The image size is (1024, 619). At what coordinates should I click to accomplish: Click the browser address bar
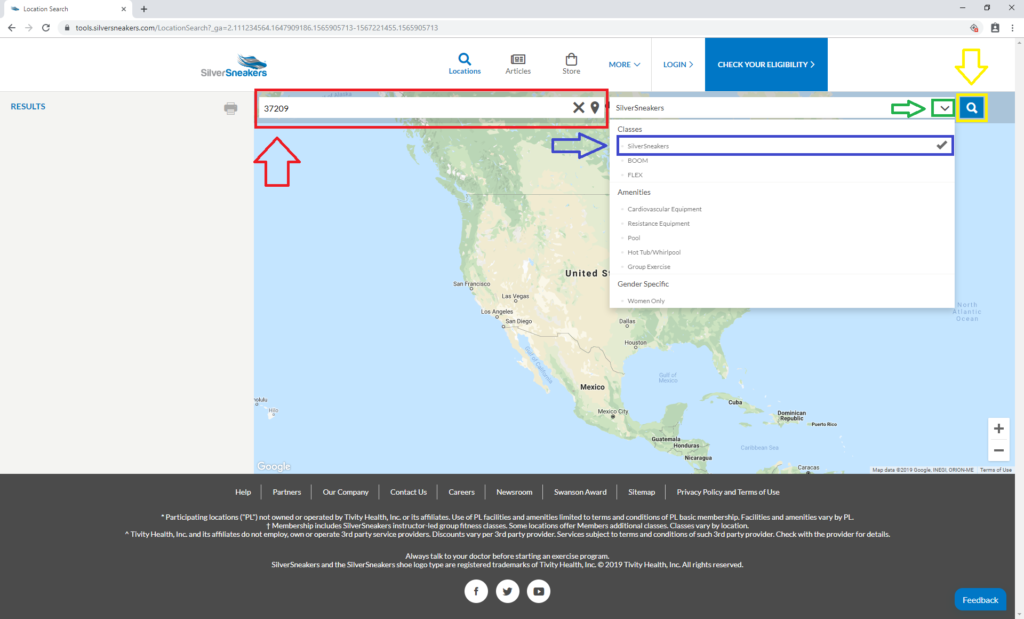pyautogui.click(x=509, y=28)
